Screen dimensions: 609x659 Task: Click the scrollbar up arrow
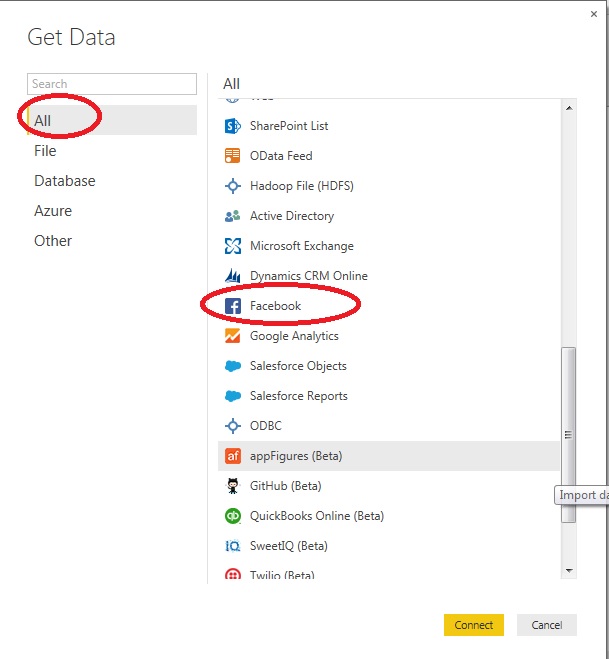tap(569, 107)
